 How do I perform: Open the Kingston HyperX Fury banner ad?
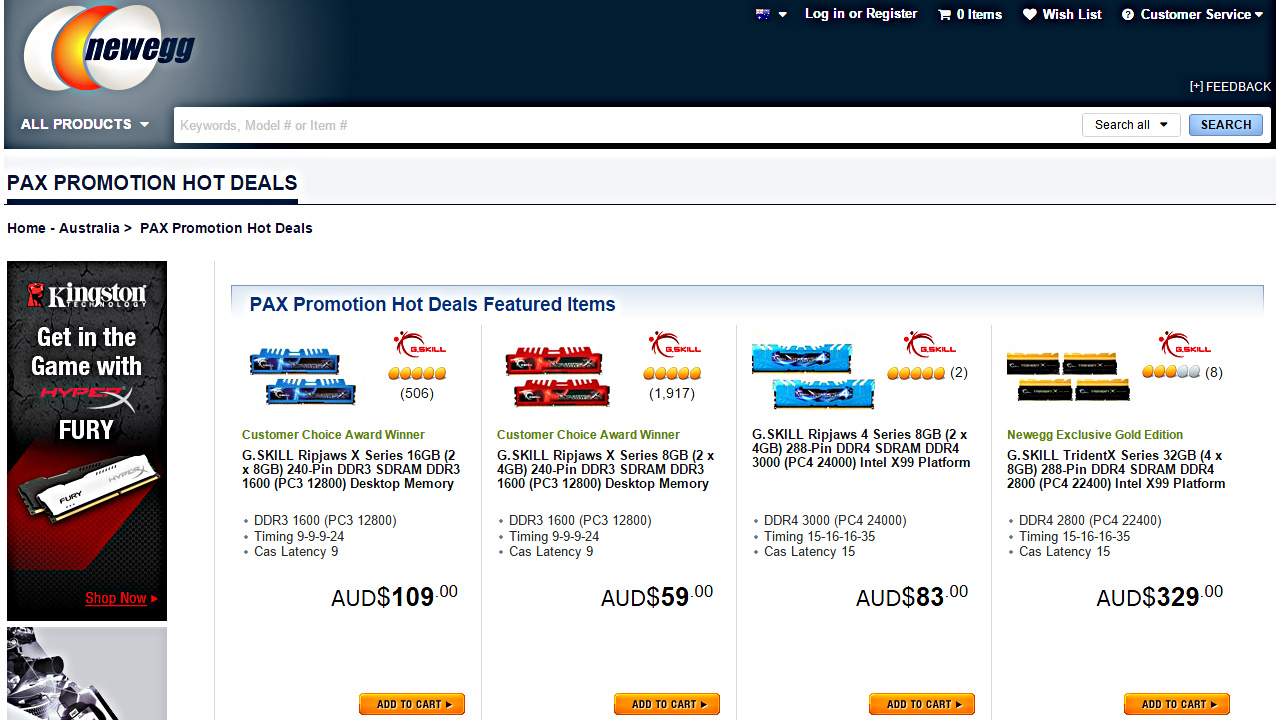click(87, 441)
